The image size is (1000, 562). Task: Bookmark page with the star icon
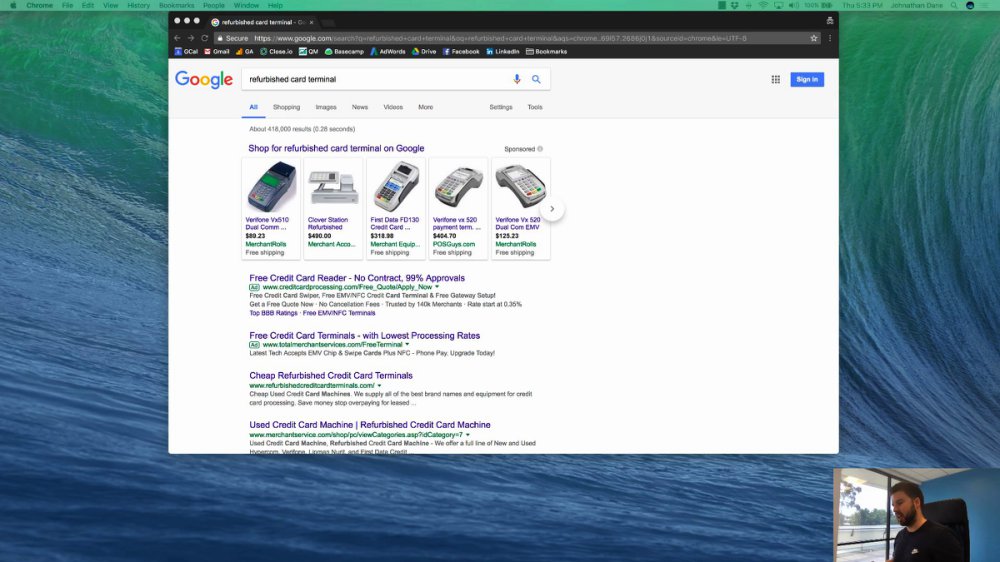click(814, 38)
